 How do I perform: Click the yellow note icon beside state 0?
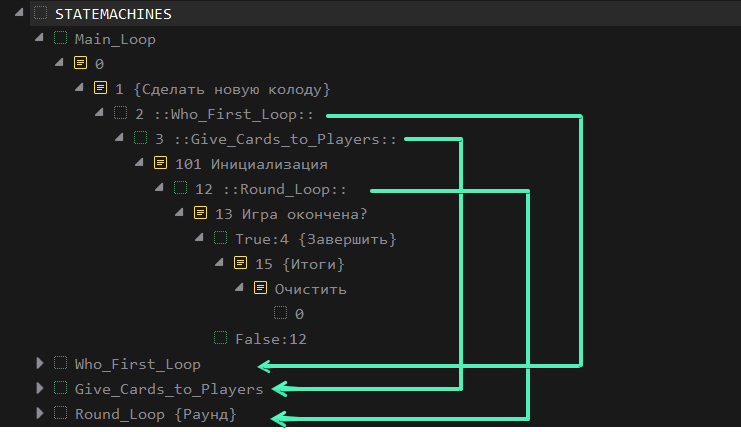pos(80,63)
